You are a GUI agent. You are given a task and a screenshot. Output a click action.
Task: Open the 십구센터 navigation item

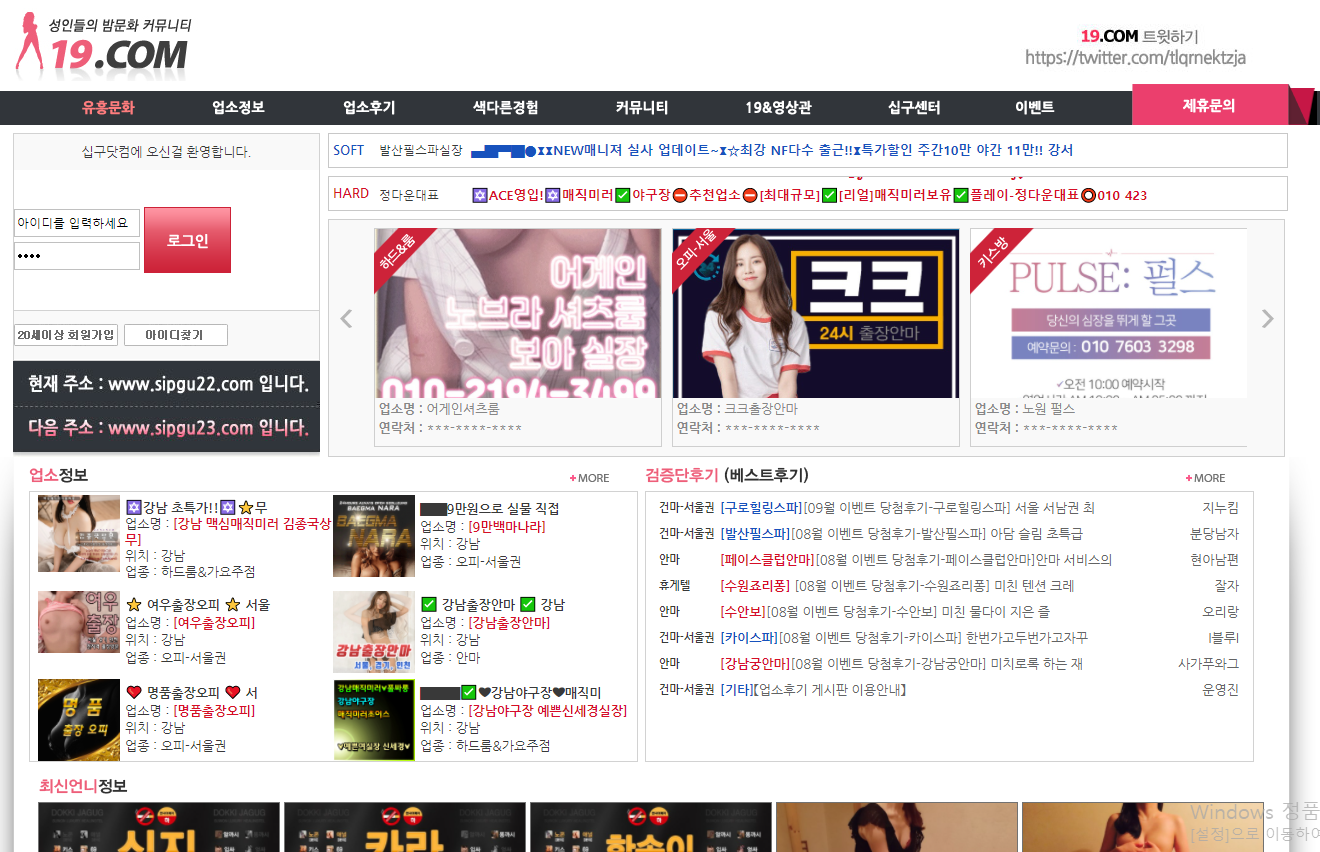coord(914,108)
